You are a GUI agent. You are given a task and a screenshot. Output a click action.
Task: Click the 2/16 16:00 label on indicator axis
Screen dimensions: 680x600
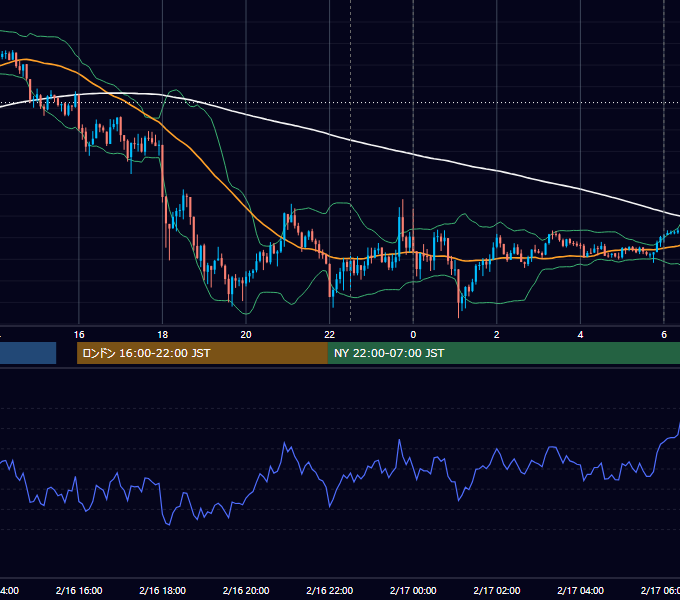coord(79,591)
